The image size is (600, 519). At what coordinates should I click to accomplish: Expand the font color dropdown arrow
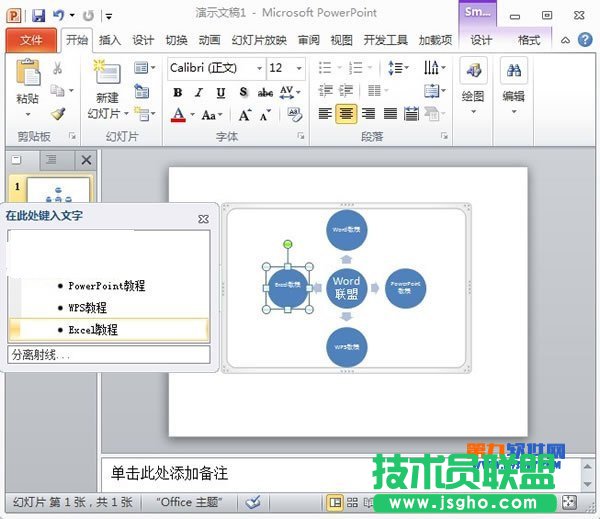click(x=192, y=114)
